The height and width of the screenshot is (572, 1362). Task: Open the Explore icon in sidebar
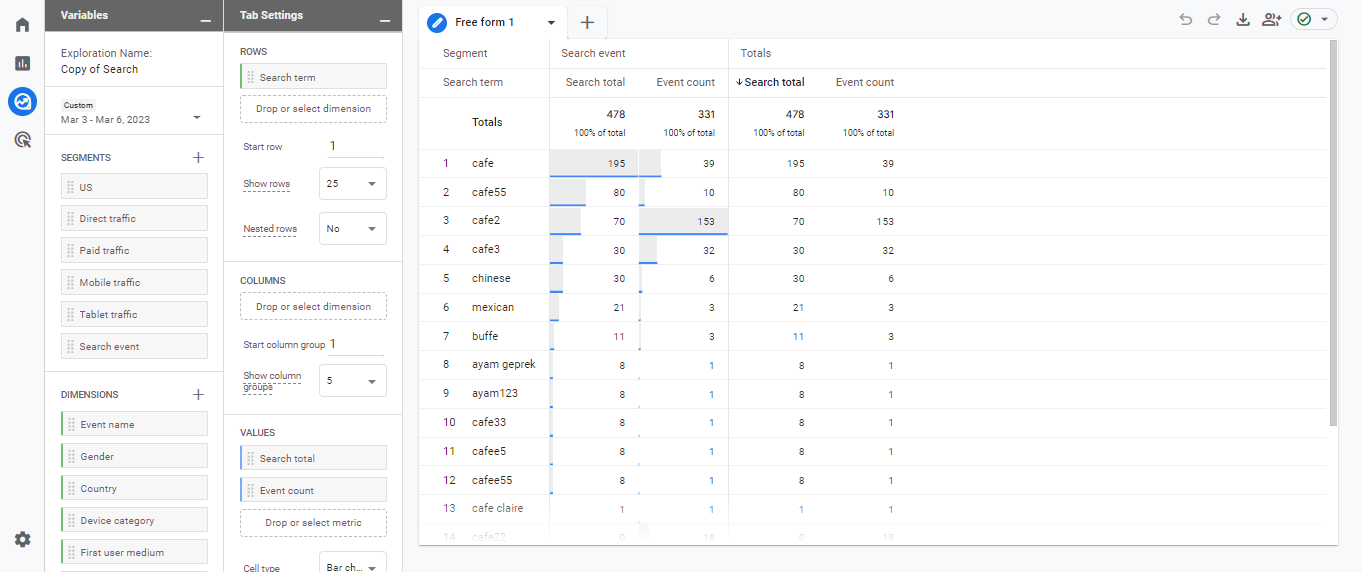coord(22,101)
